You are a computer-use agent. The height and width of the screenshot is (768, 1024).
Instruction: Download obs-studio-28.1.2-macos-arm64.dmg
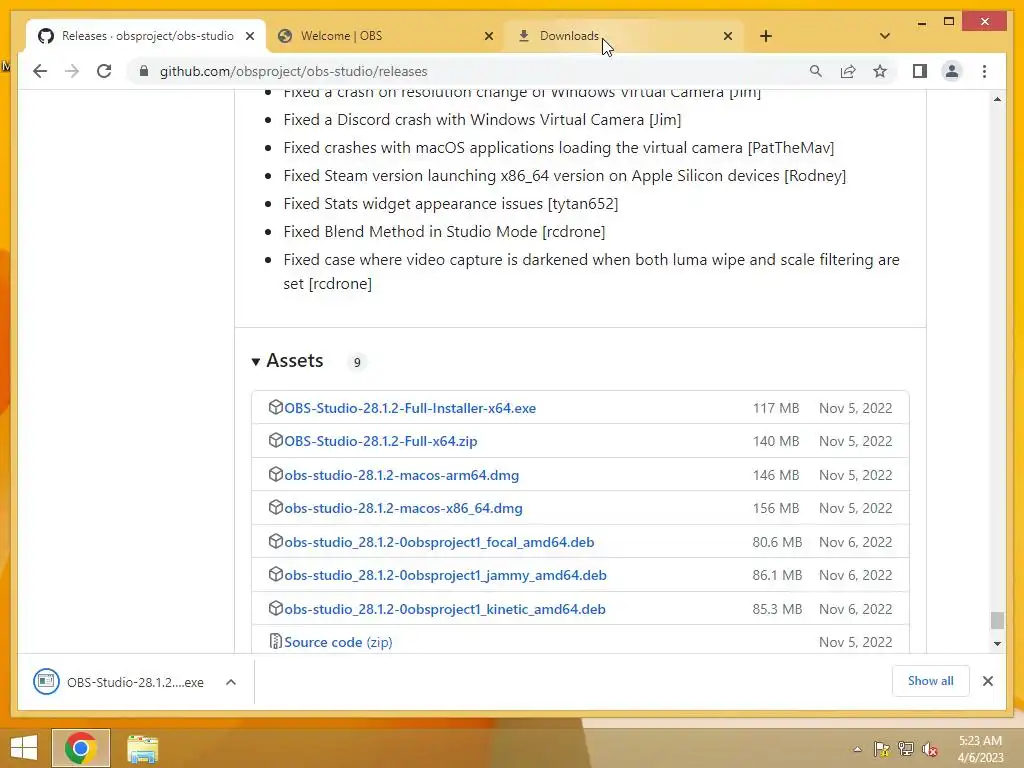[x=402, y=475]
